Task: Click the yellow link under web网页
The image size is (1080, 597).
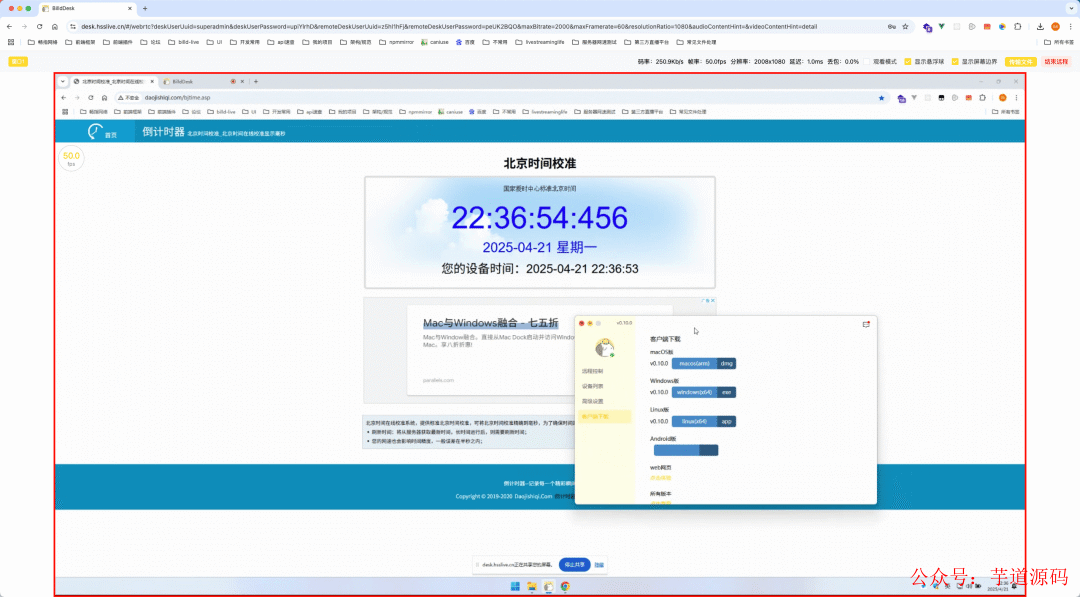Action: (x=661, y=478)
